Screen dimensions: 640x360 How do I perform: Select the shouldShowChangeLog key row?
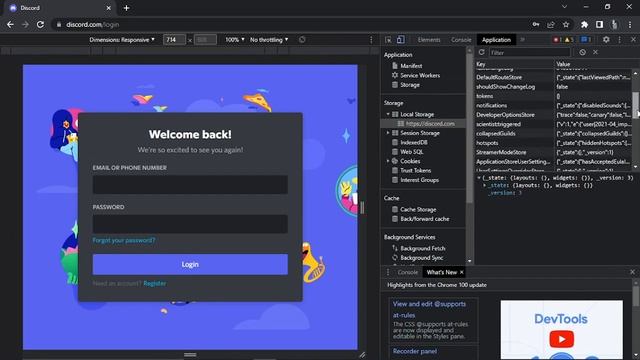[x=554, y=87]
